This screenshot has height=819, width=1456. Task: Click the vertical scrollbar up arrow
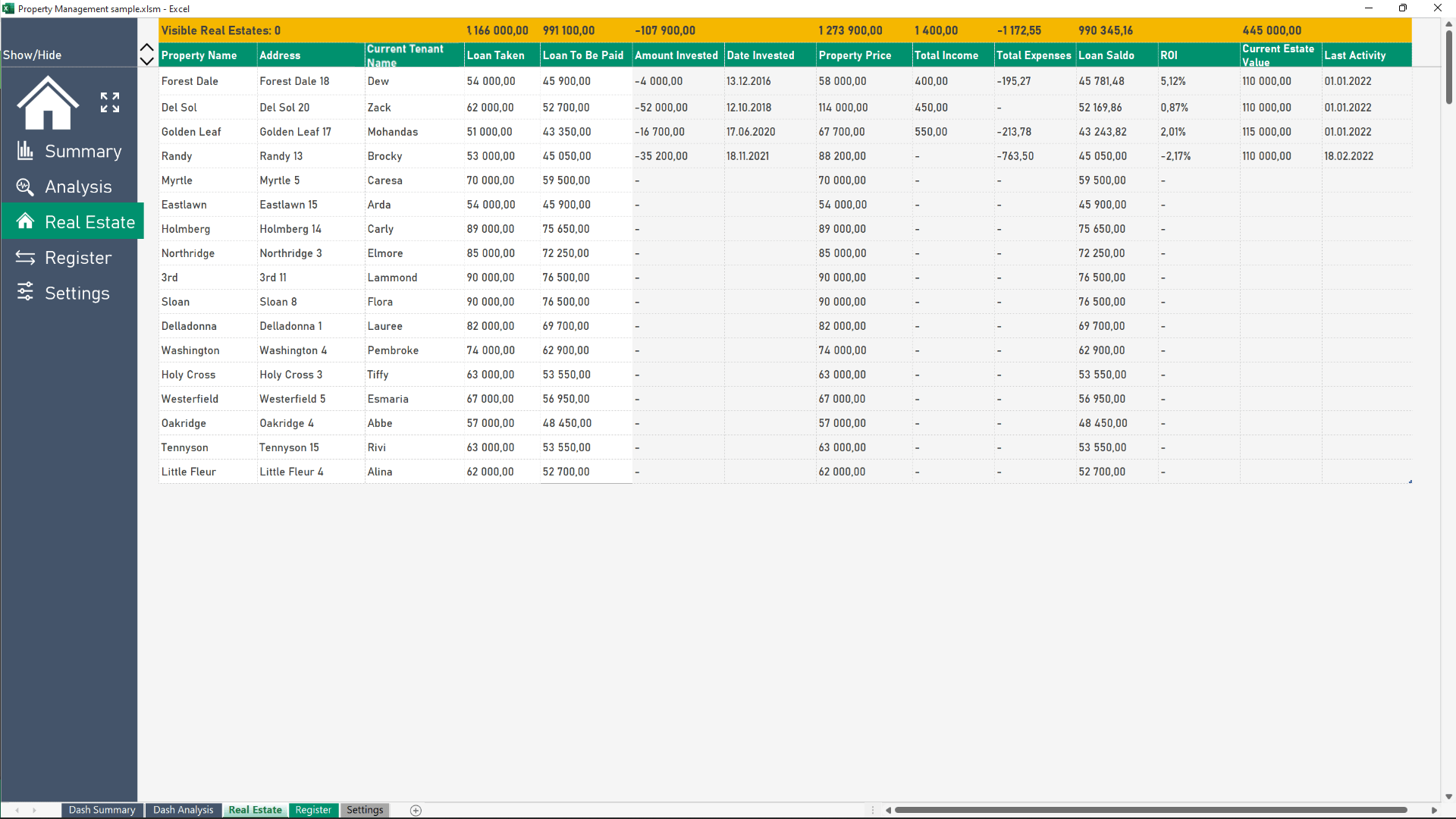click(1449, 23)
